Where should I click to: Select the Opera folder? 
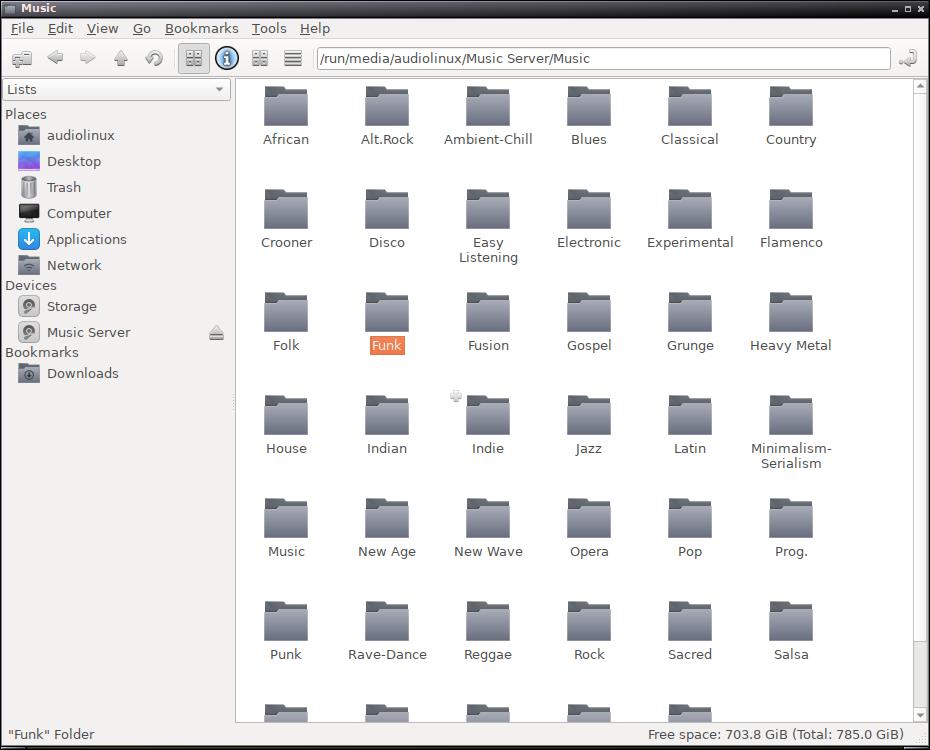tap(589, 529)
